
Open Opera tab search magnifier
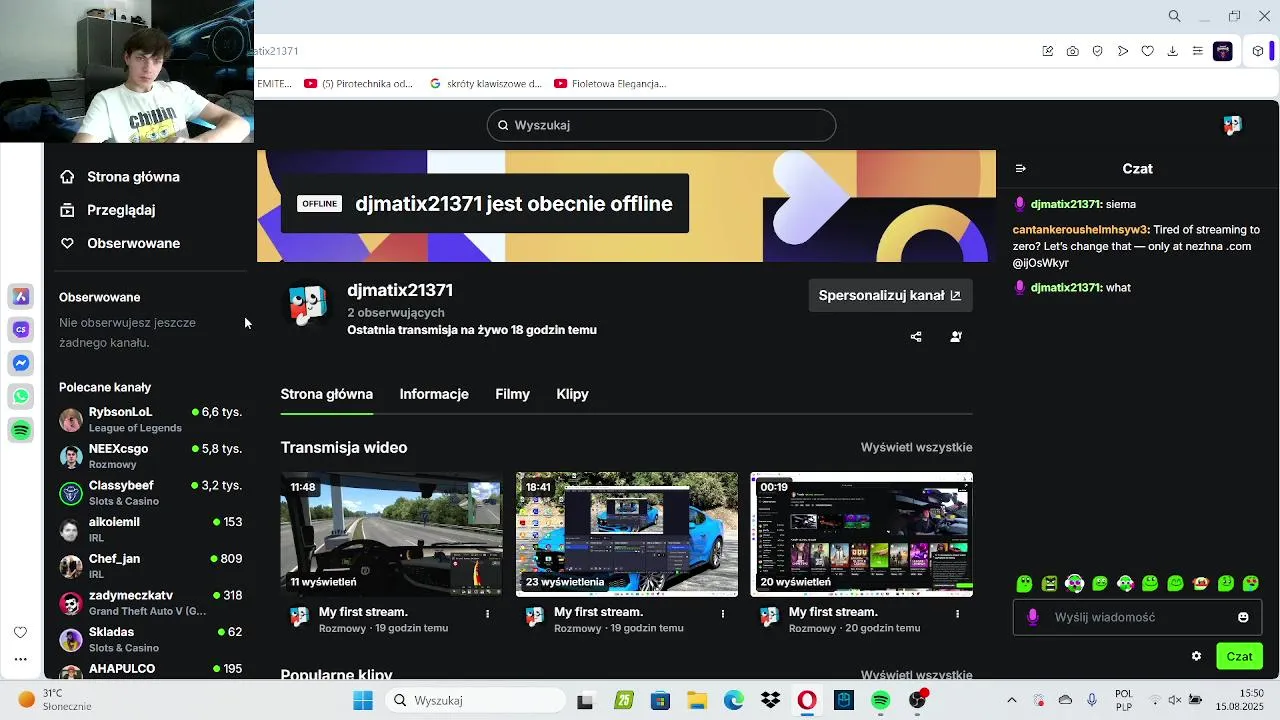coord(1175,16)
